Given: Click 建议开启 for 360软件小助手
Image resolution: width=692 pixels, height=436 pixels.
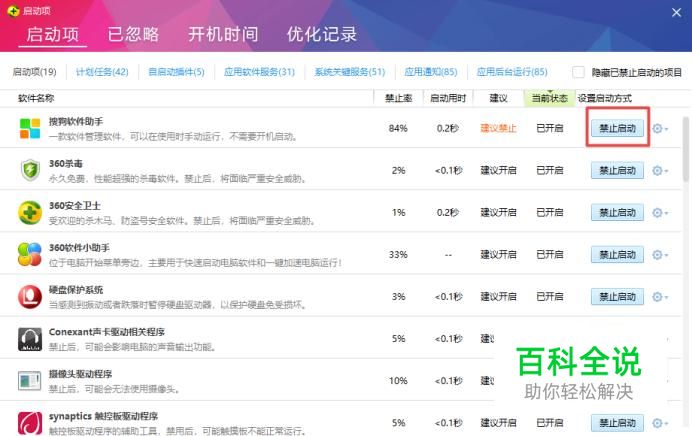Looking at the screenshot, I should [498, 255].
